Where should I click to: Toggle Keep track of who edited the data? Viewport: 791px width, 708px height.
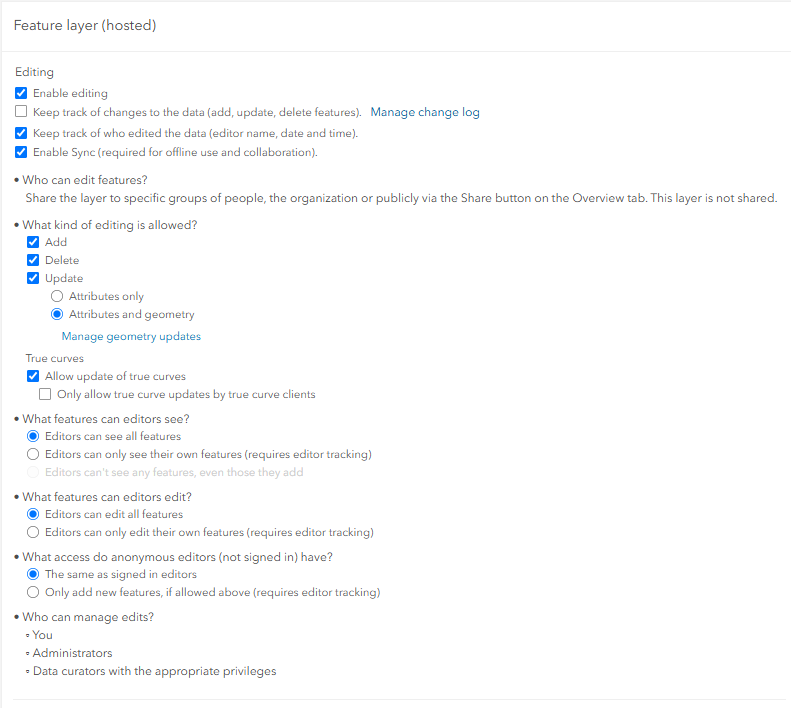(x=21, y=133)
